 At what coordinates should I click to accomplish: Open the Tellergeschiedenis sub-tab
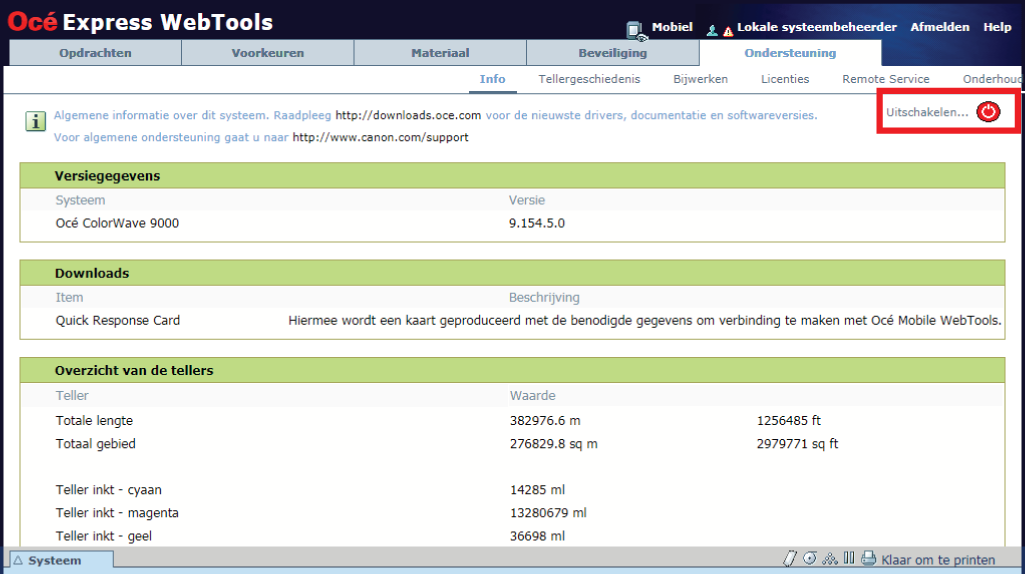pos(589,79)
